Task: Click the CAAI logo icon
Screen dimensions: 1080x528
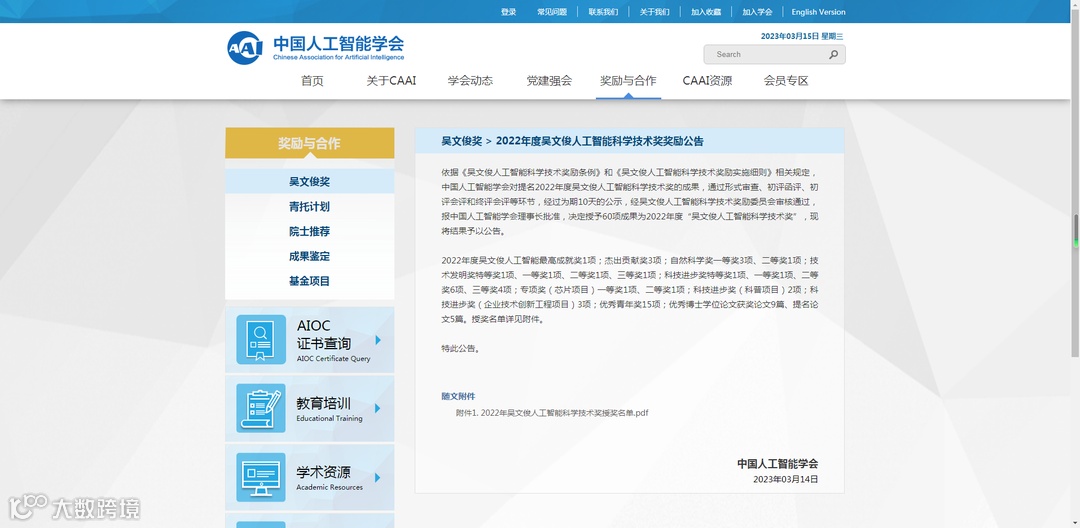Action: 245,47
